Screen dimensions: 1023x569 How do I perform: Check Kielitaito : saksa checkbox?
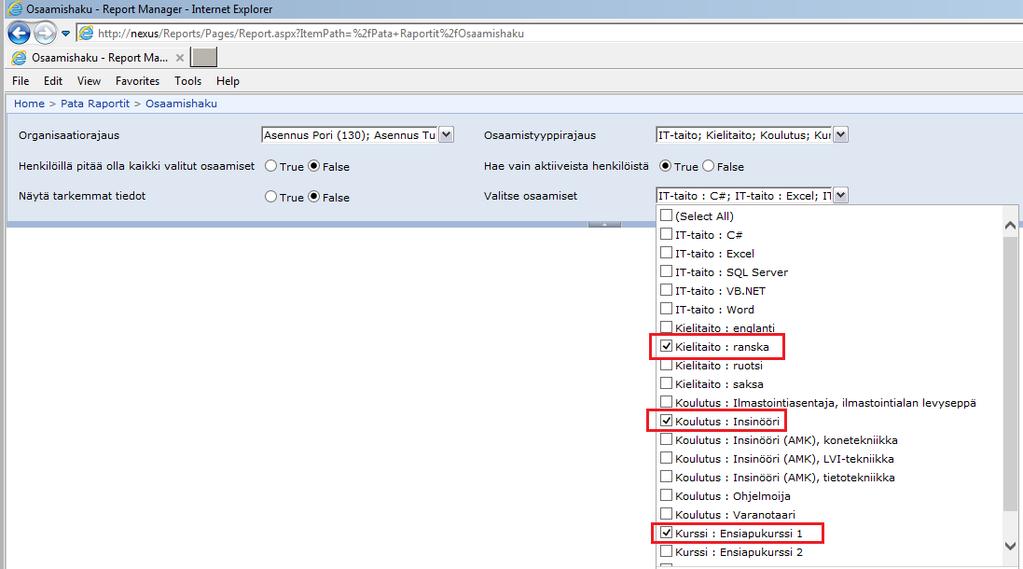(666, 383)
